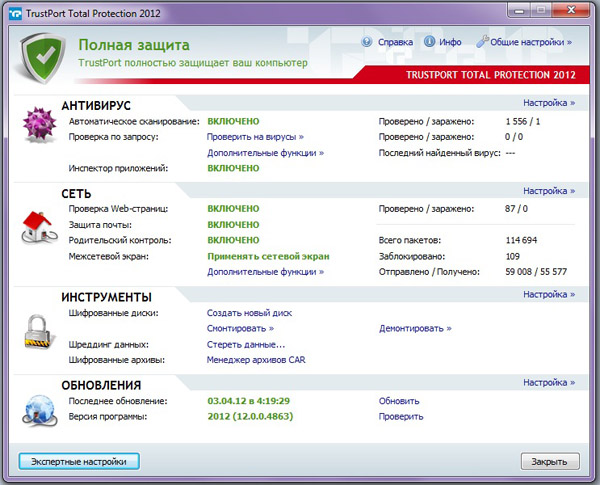Click the Закрыть button
Screen dimensions: 600x485
(549, 461)
